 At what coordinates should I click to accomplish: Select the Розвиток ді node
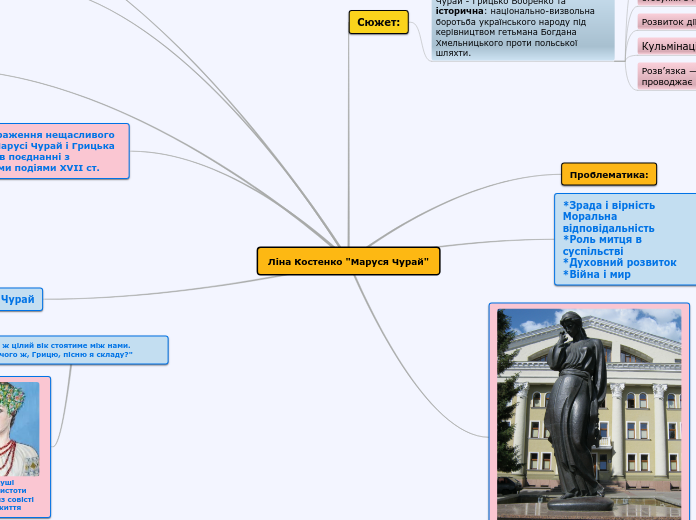coord(667,22)
